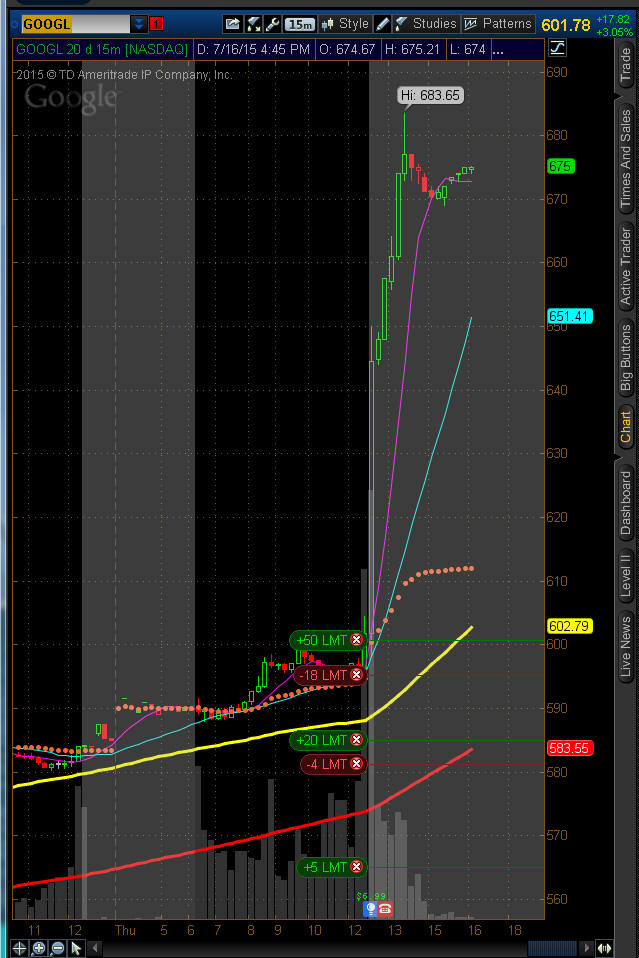This screenshot has width=639, height=958.
Task: Open the Active Trader side tab
Action: pos(626,266)
